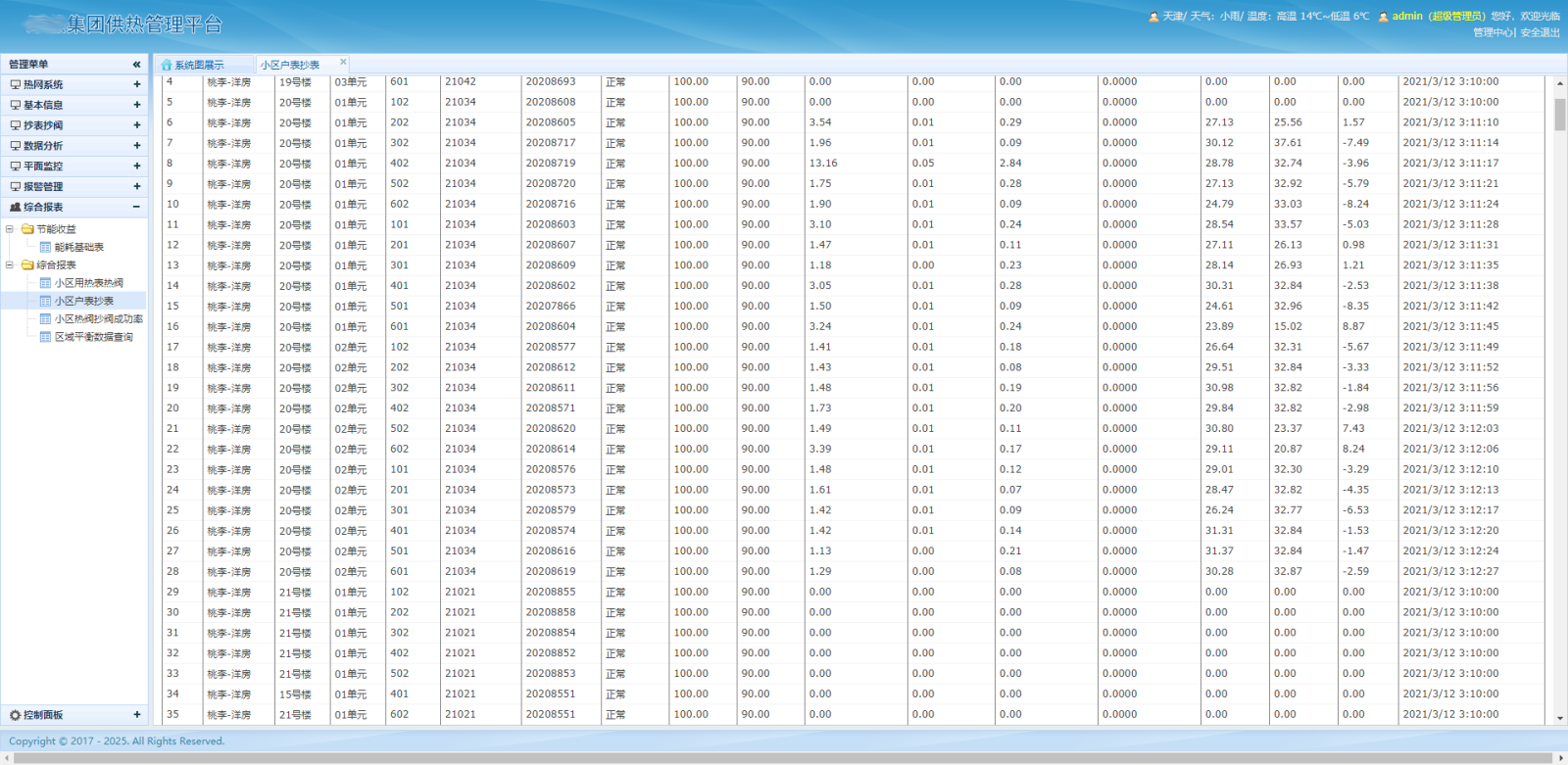Click the 安全退出 logout link

pyautogui.click(x=1540, y=32)
